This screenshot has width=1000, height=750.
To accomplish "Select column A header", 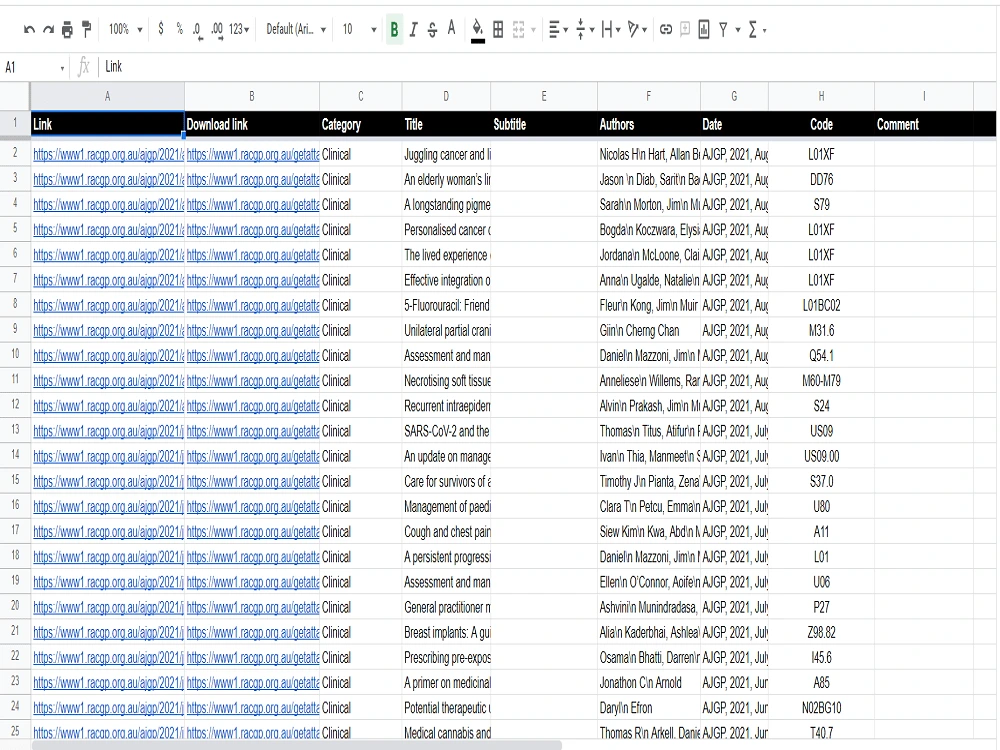I will [107, 96].
